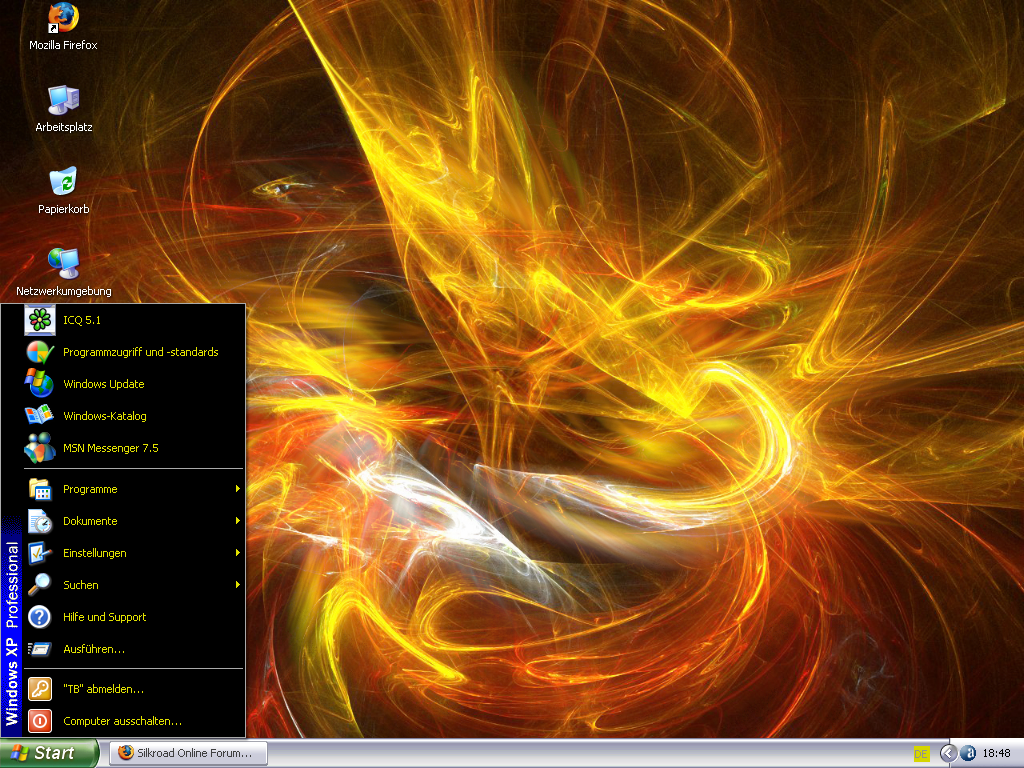Click the Papierkorb recycle bin icon
1024x768 pixels.
pyautogui.click(x=63, y=182)
